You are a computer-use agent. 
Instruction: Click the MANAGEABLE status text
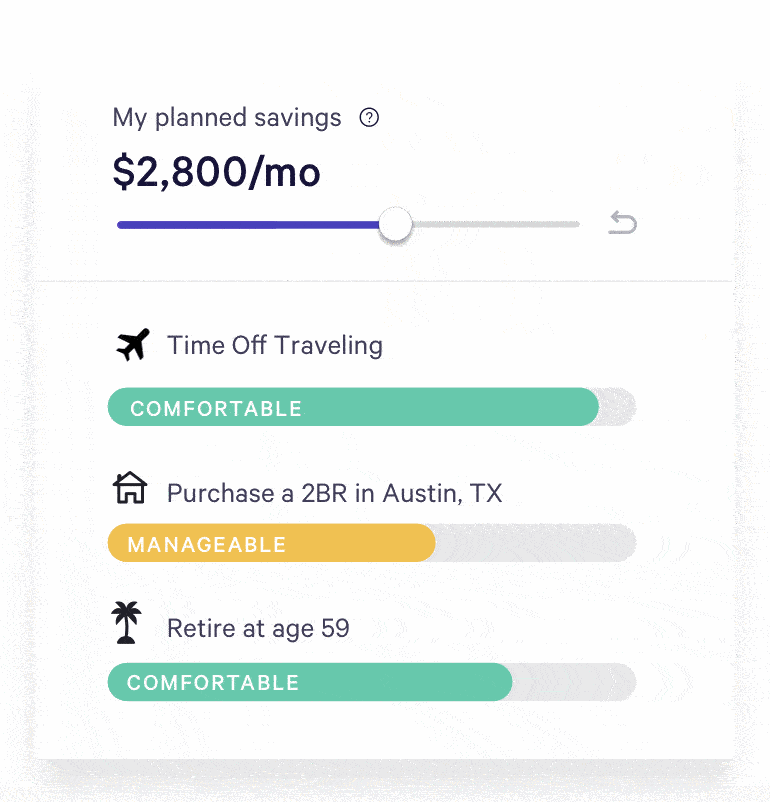point(207,545)
